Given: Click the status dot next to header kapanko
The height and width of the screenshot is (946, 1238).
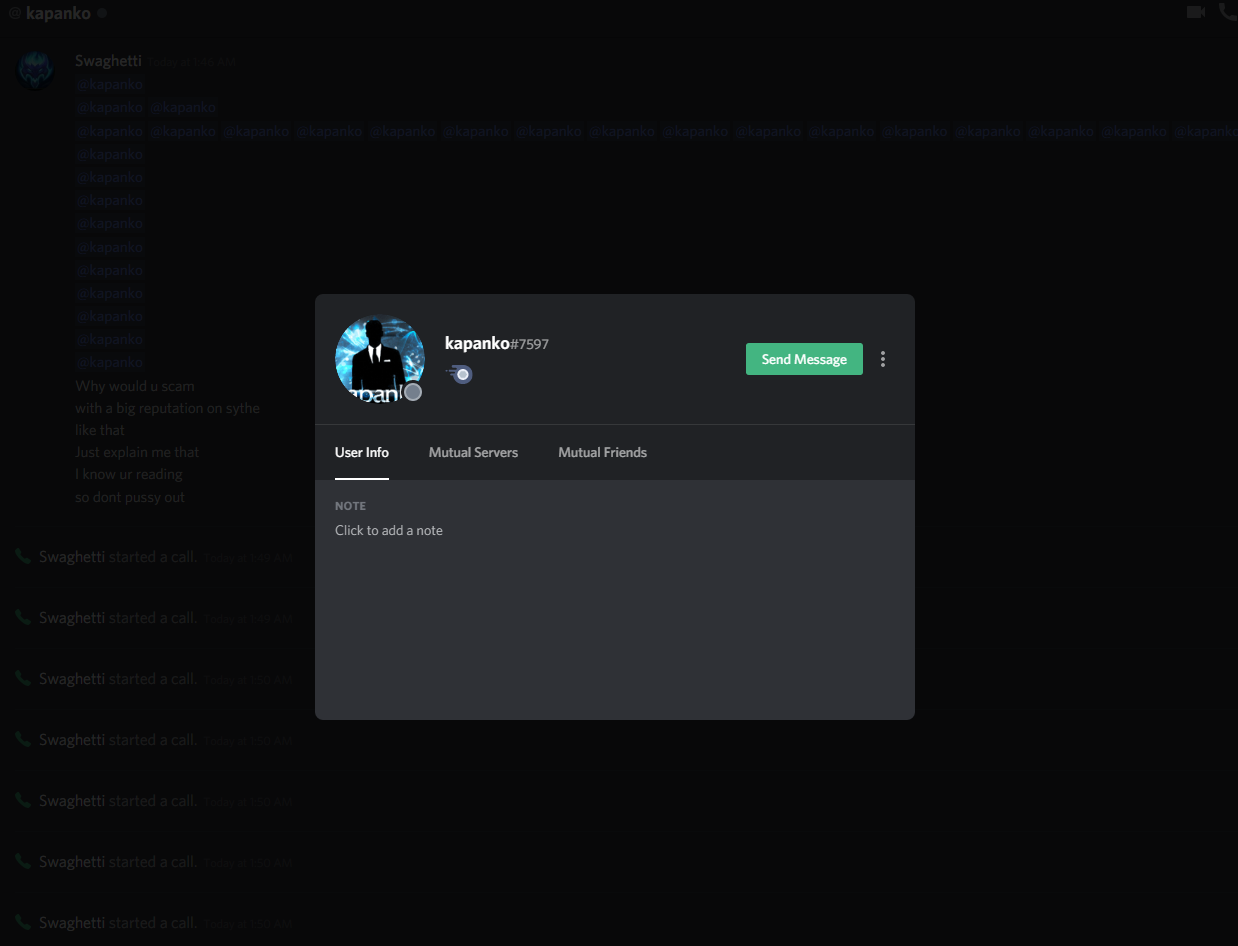Looking at the screenshot, I should click(x=102, y=13).
